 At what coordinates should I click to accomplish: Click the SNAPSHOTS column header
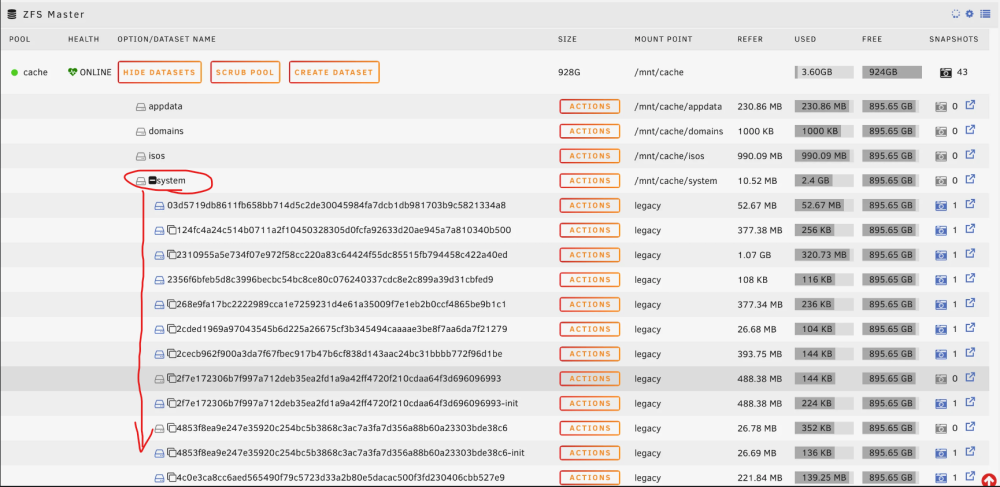[x=953, y=39]
